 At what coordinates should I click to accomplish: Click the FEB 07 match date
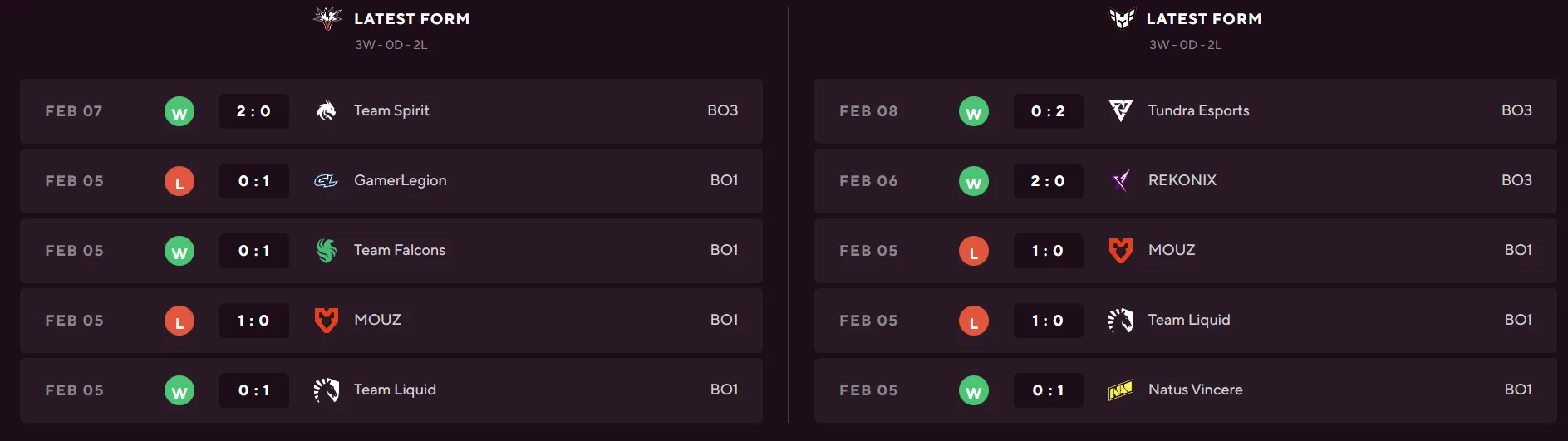pos(74,111)
